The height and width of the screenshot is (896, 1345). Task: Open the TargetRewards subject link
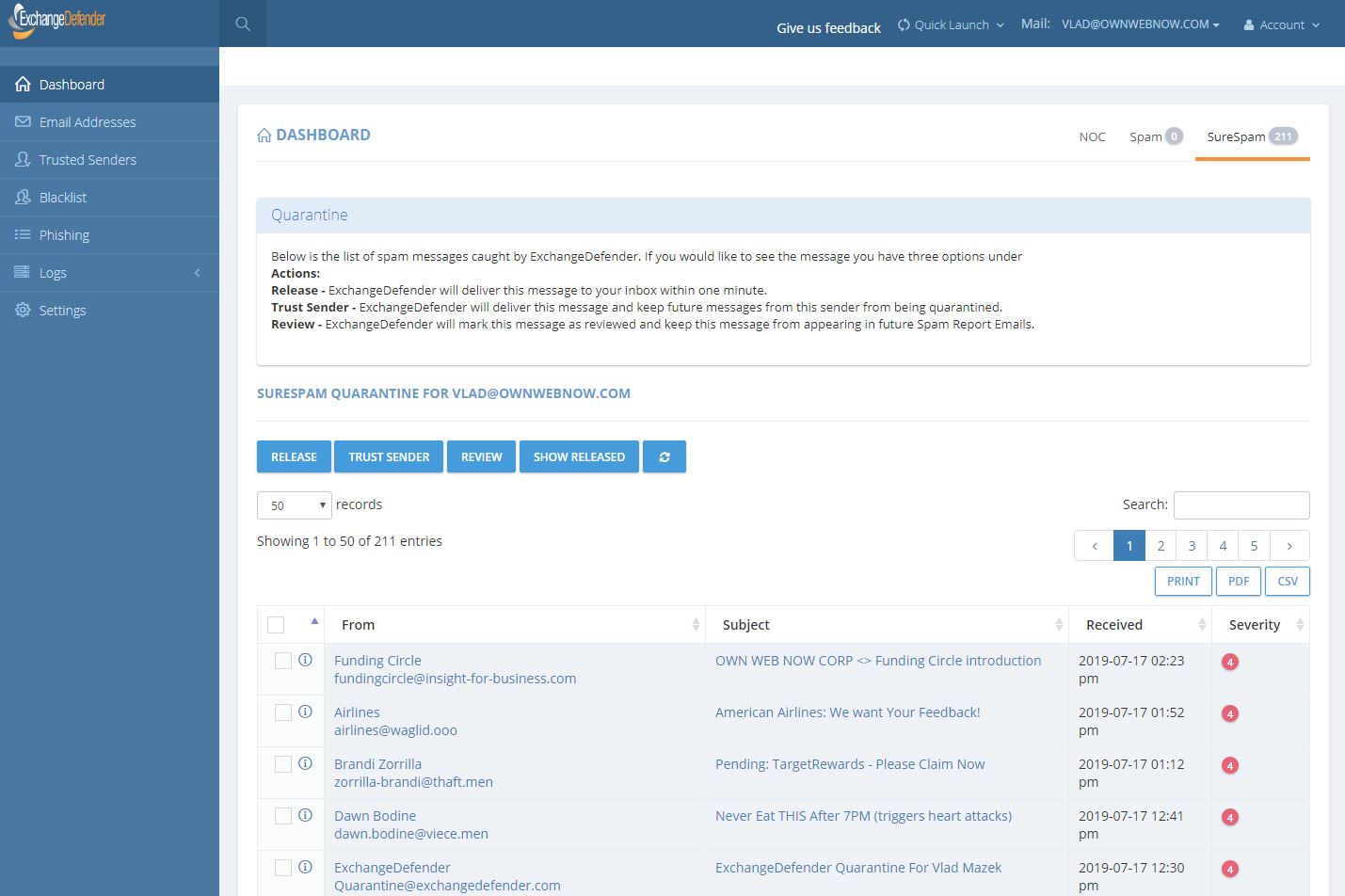click(x=850, y=764)
